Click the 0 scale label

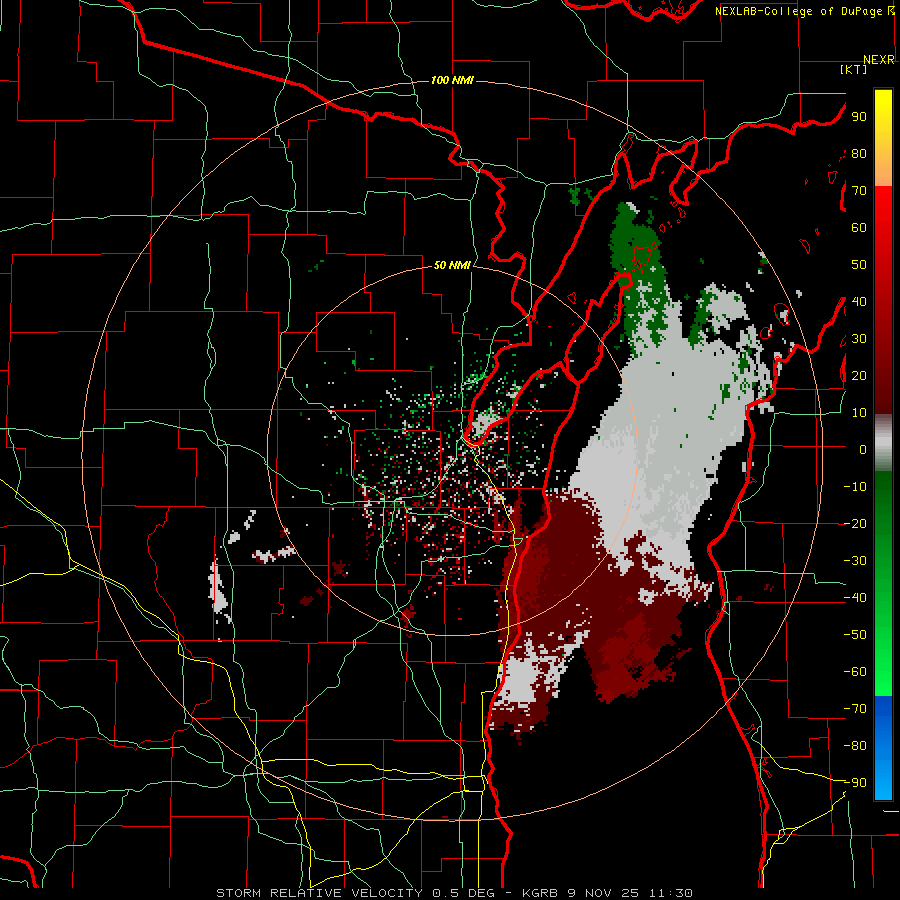(x=863, y=450)
